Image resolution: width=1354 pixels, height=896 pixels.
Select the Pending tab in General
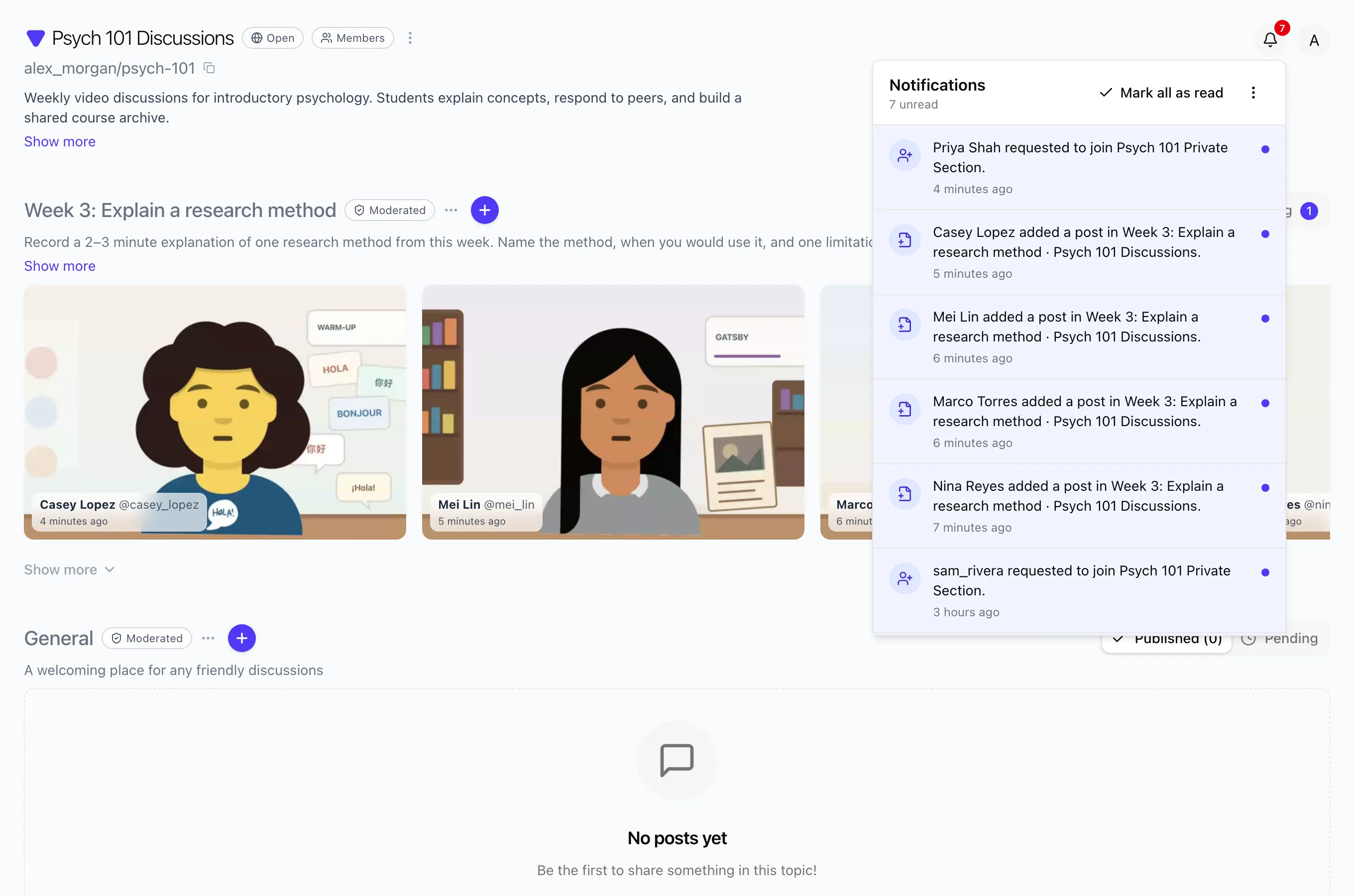pyautogui.click(x=1280, y=638)
